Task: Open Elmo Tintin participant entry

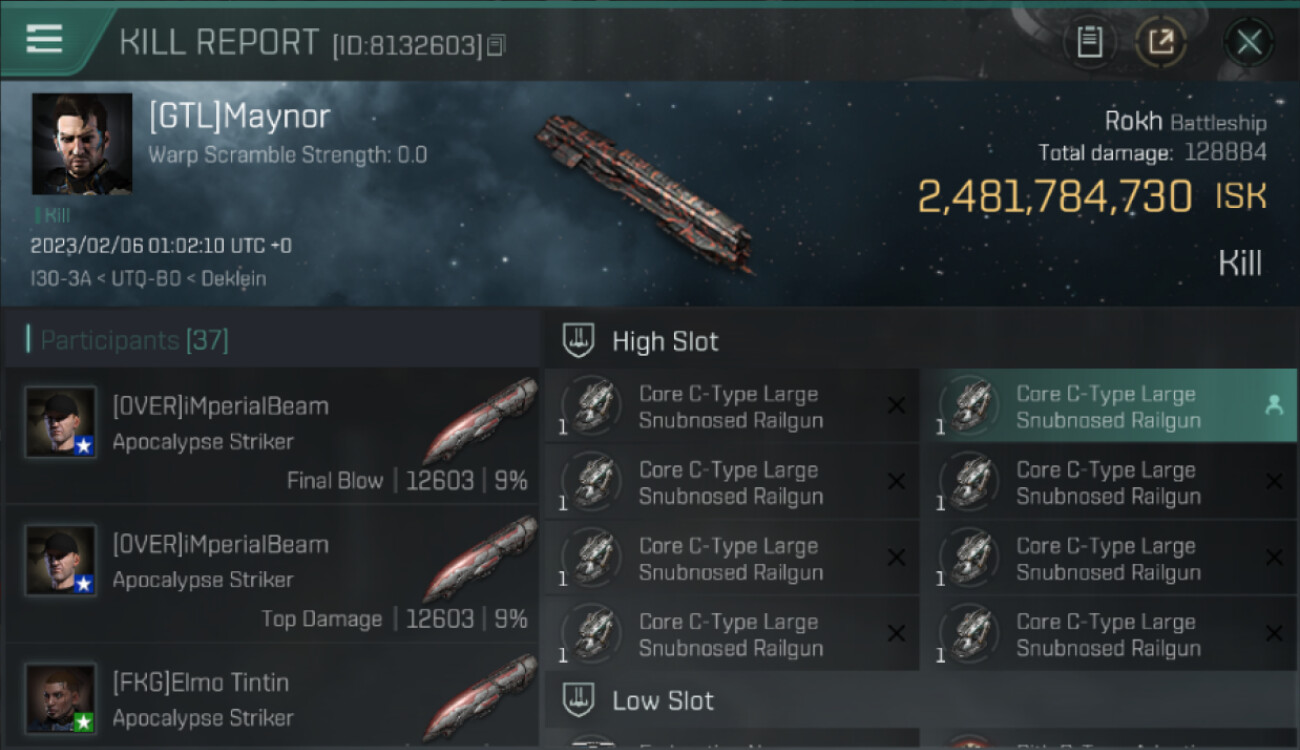Action: coord(272,697)
